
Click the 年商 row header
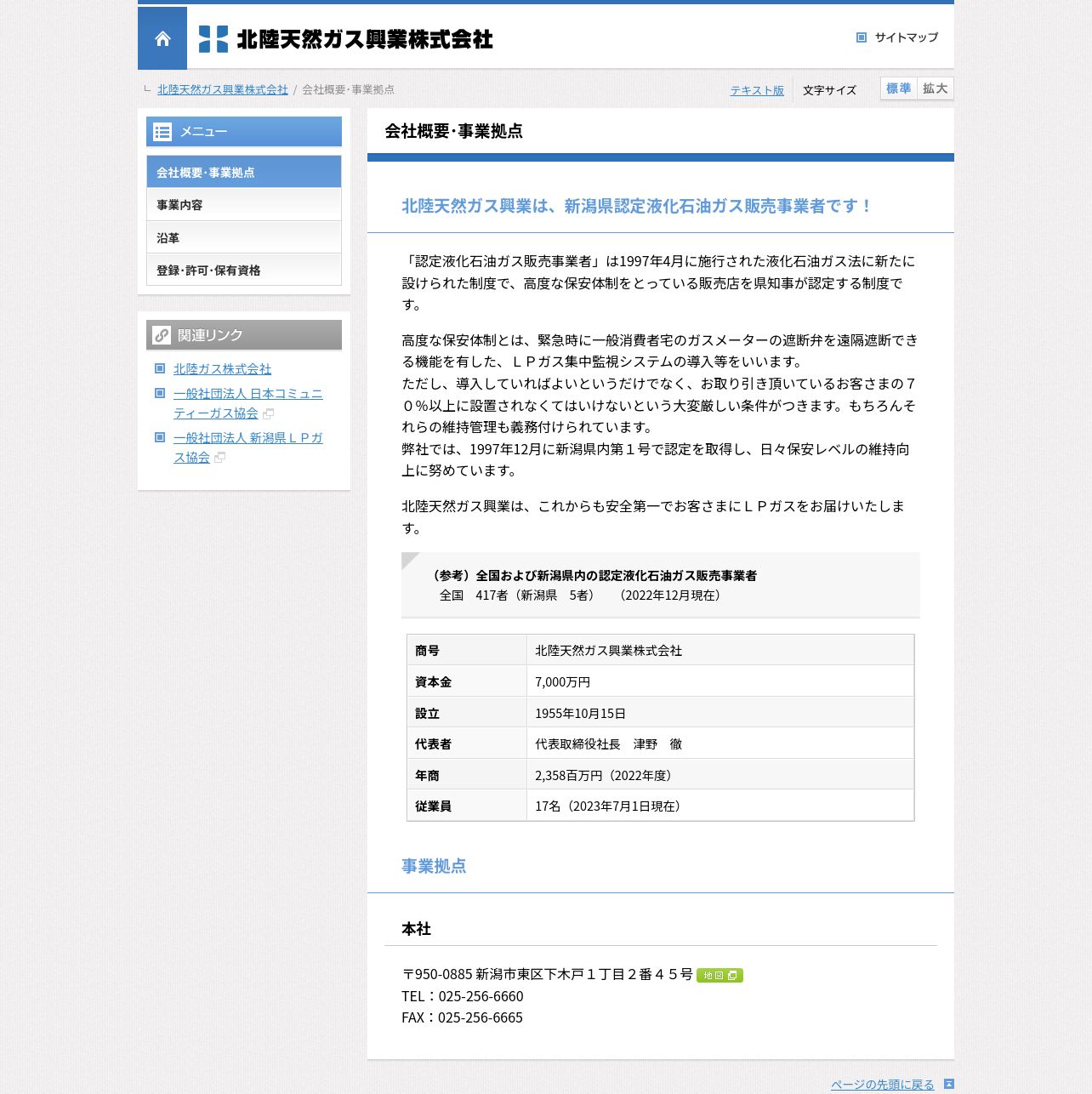[467, 776]
